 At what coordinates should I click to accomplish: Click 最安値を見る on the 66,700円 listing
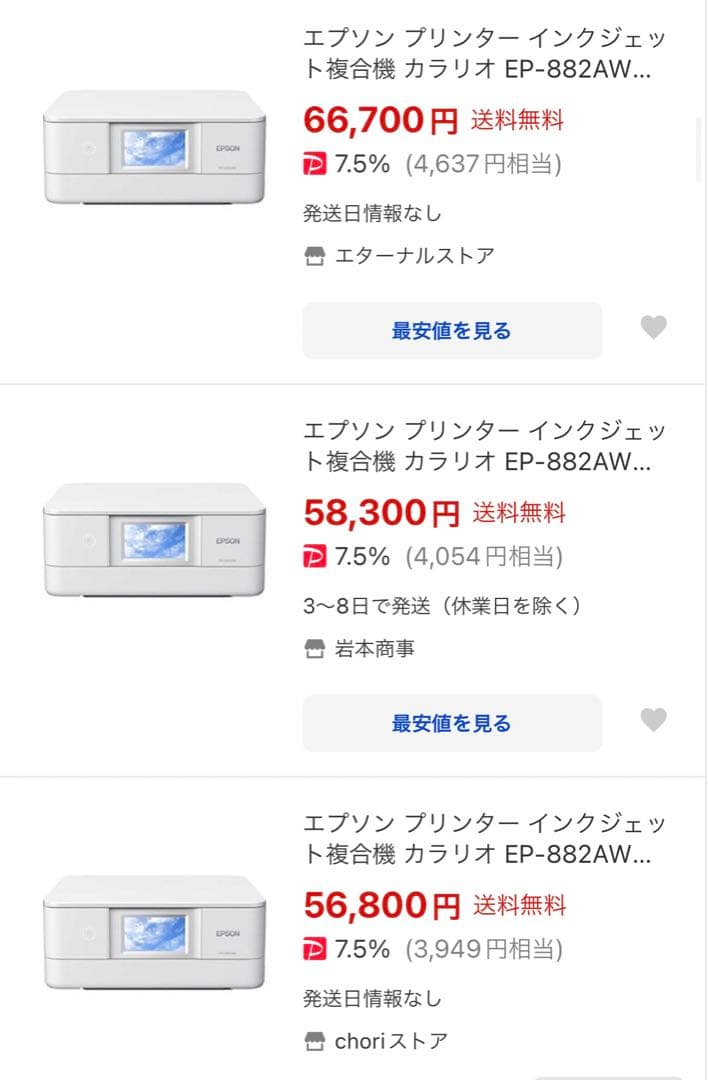tap(452, 330)
